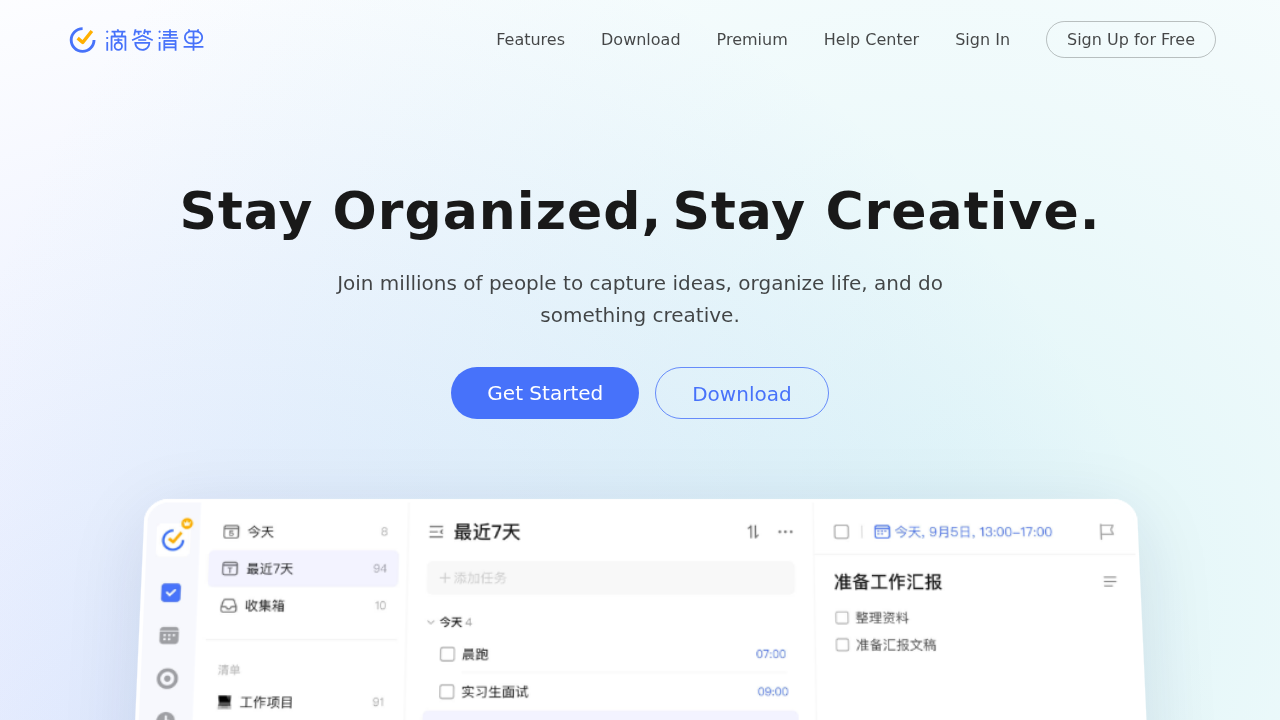Click the tasks checkmark icon in sidebar
Viewport: 1280px width, 720px height.
pos(171,593)
